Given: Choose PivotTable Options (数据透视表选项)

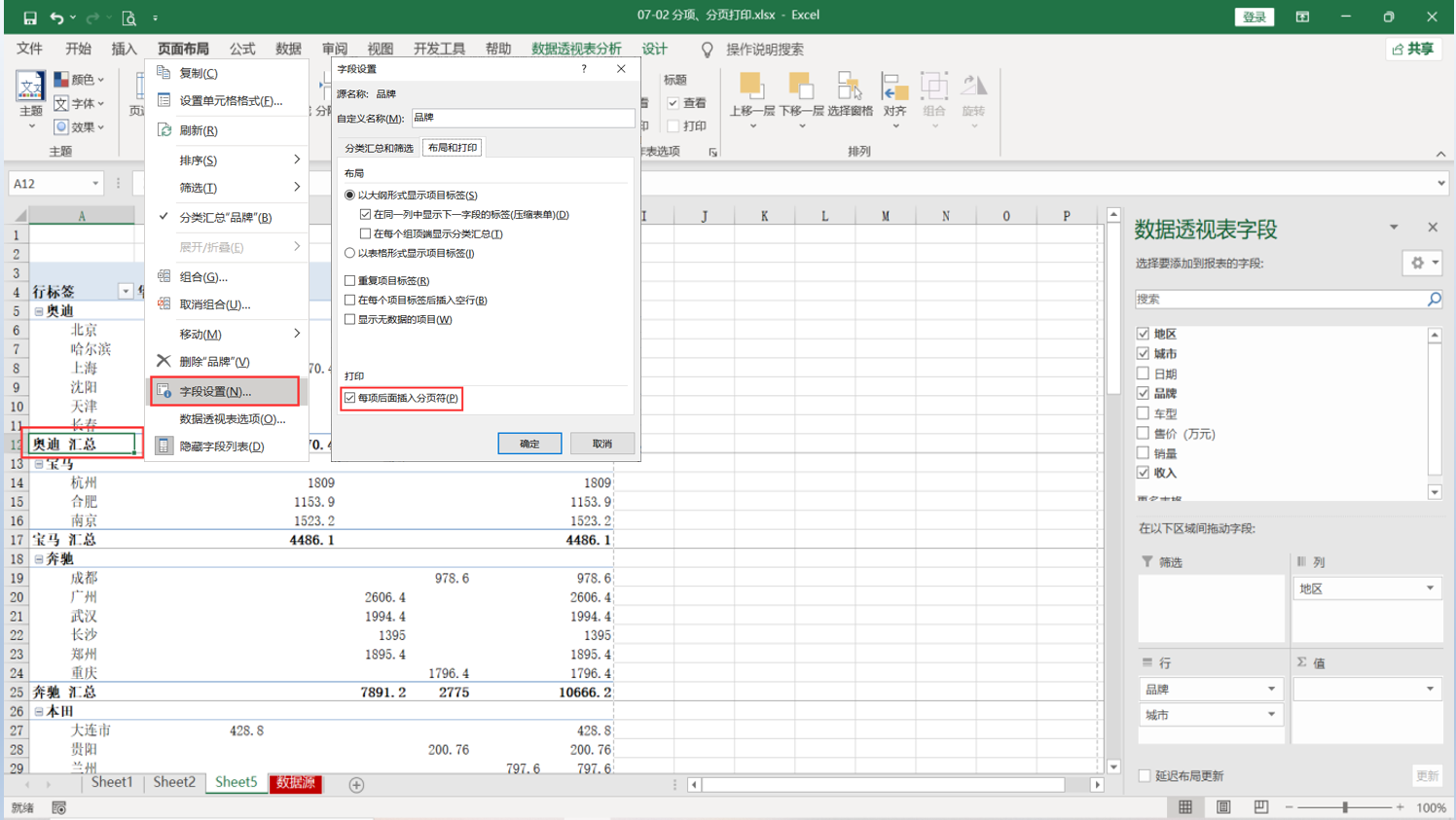Looking at the screenshot, I should coord(226,419).
